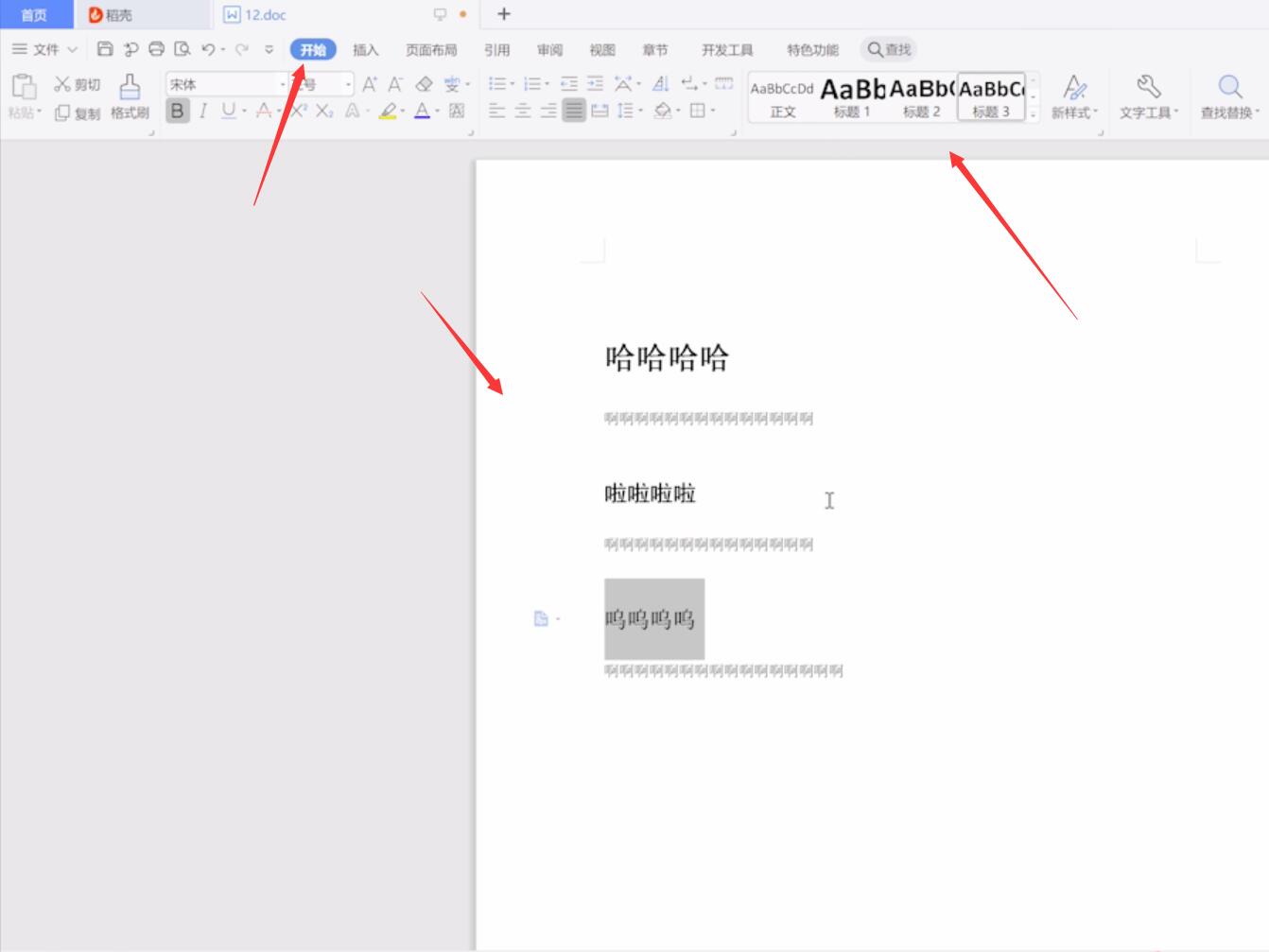1269x952 pixels.
Task: Open 查找替换 dropdown
Action: [x=1229, y=98]
